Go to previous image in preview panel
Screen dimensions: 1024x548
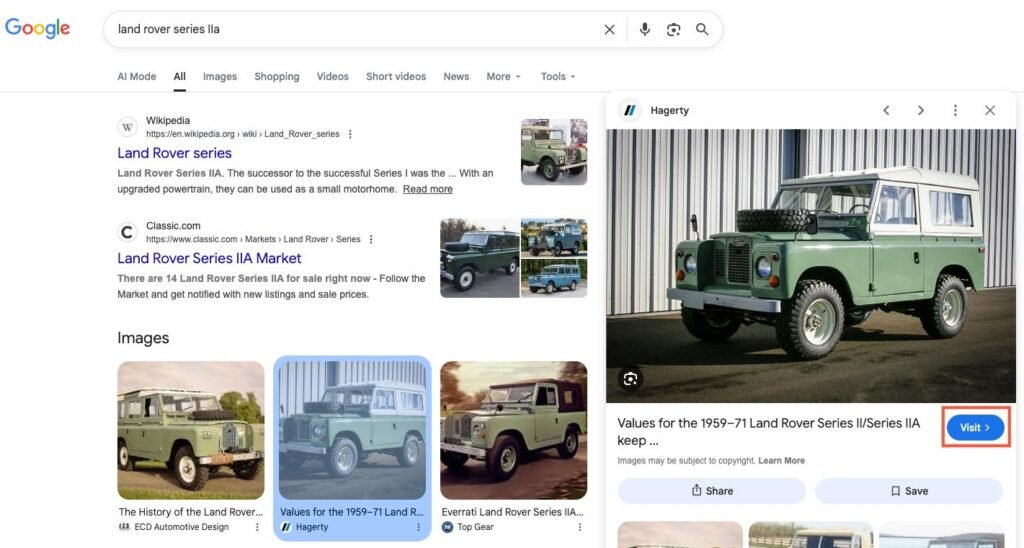pyautogui.click(x=886, y=111)
